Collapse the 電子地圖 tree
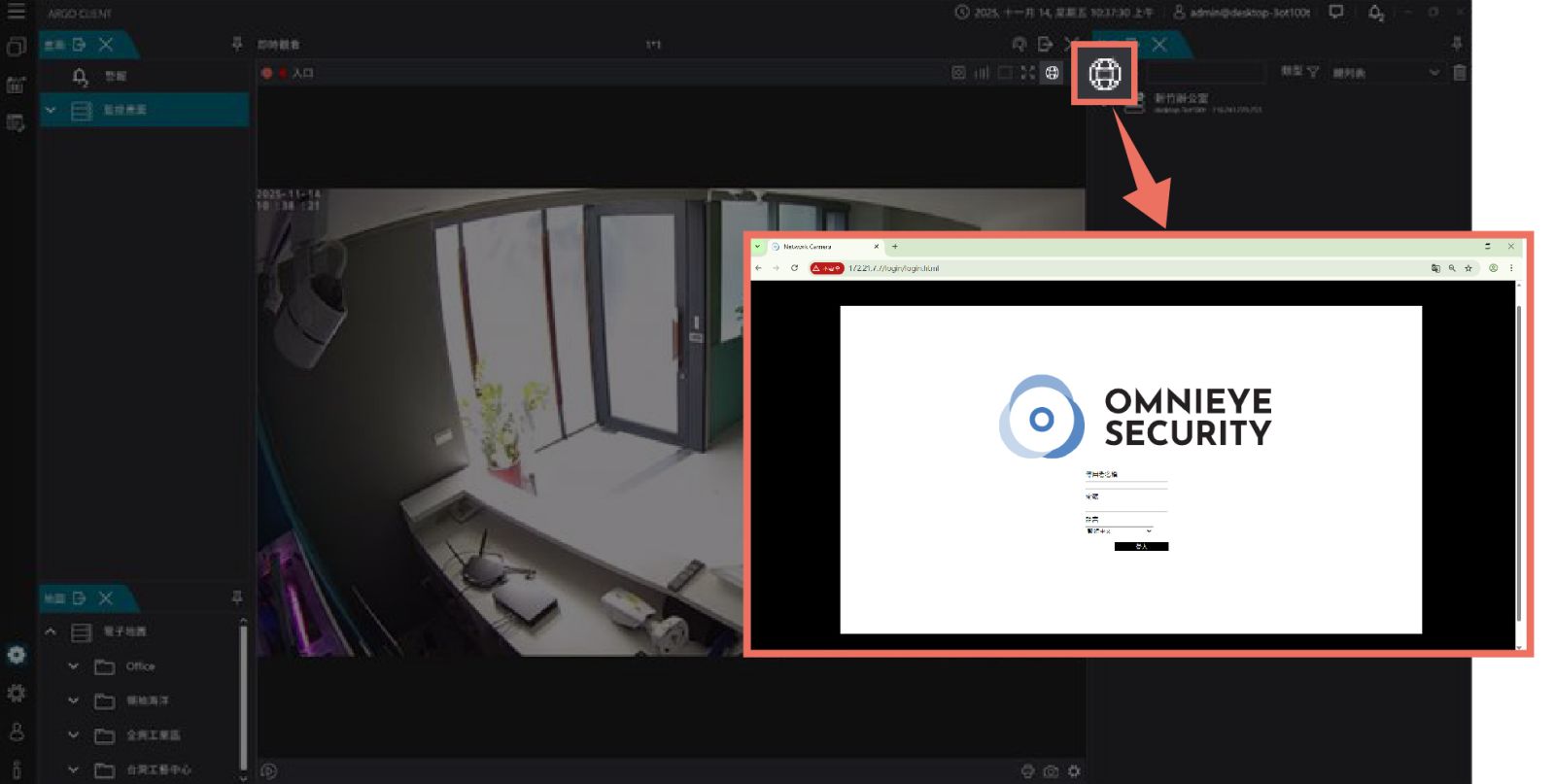This screenshot has width=1555, height=784. pyautogui.click(x=51, y=632)
